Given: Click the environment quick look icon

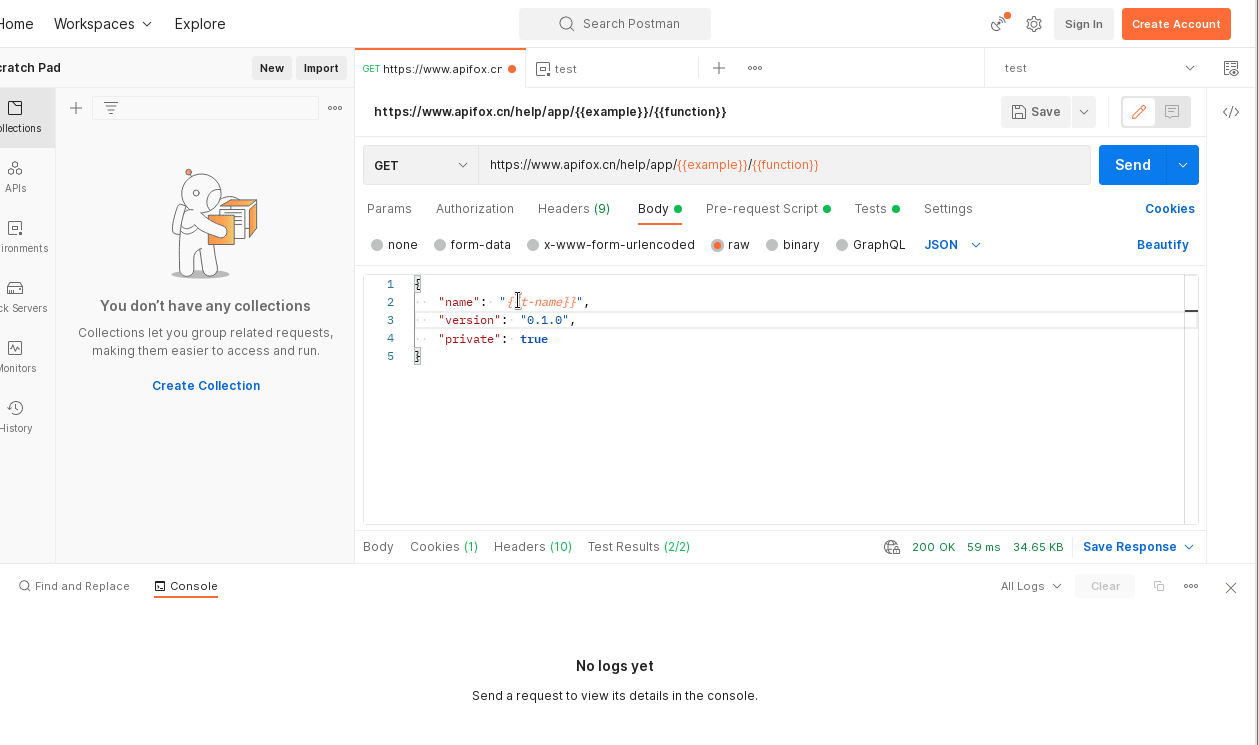Looking at the screenshot, I should click(x=1231, y=68).
